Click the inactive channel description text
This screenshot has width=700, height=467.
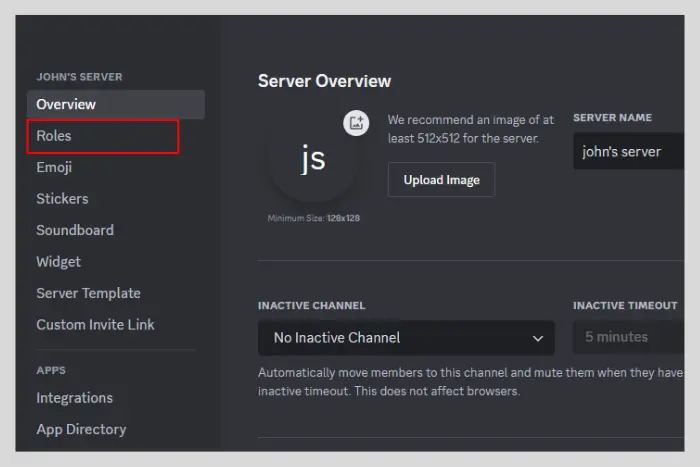[471, 382]
